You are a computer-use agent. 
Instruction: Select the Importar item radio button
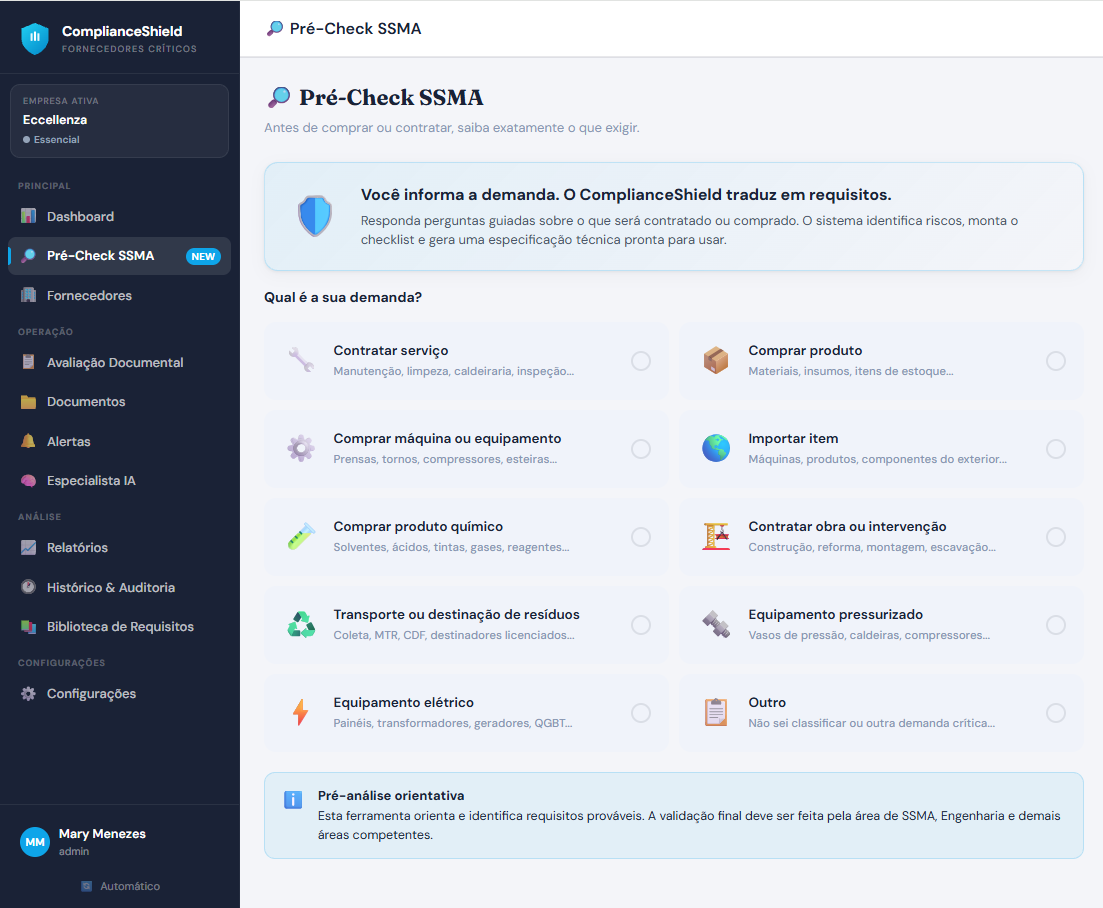pyautogui.click(x=1056, y=449)
